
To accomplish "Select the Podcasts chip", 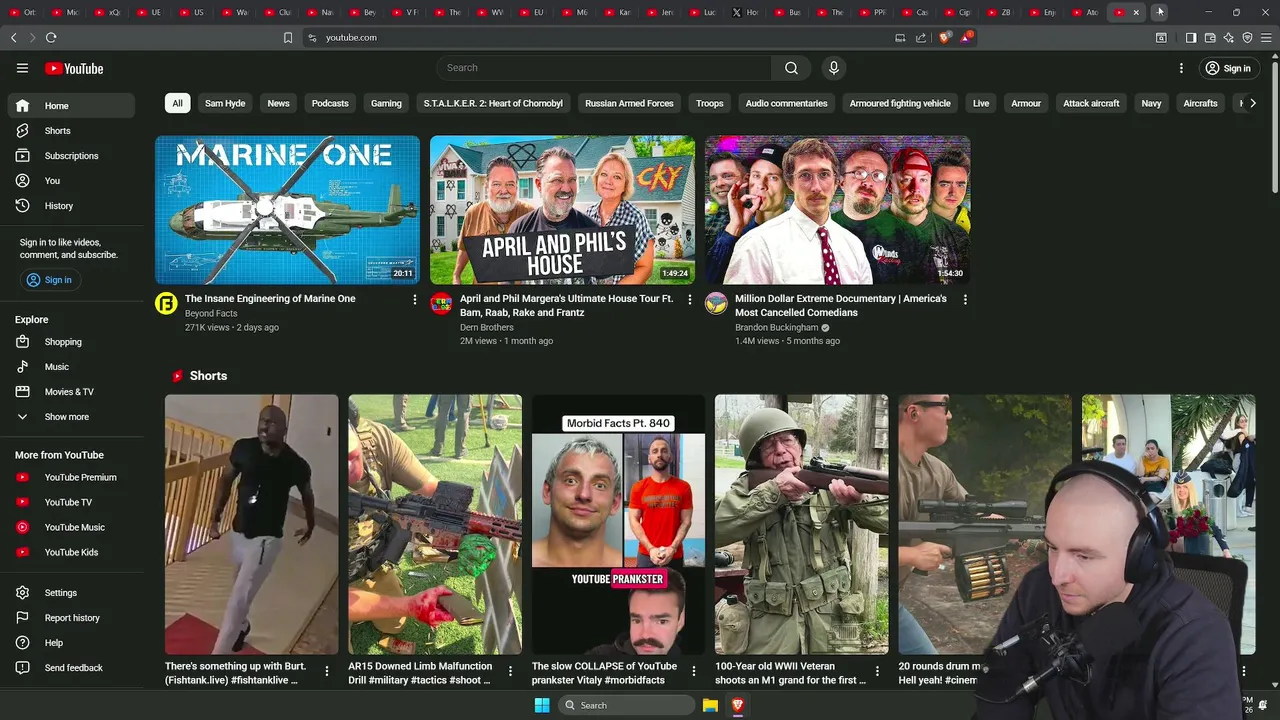I will click(330, 103).
